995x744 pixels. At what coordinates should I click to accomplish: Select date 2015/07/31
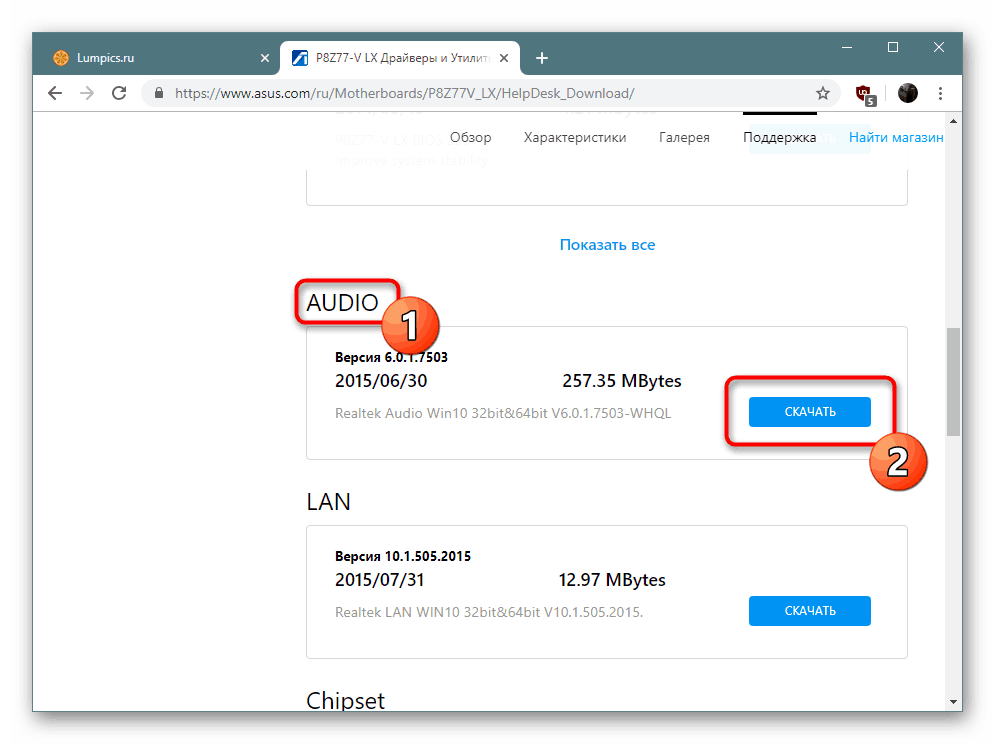pyautogui.click(x=379, y=580)
